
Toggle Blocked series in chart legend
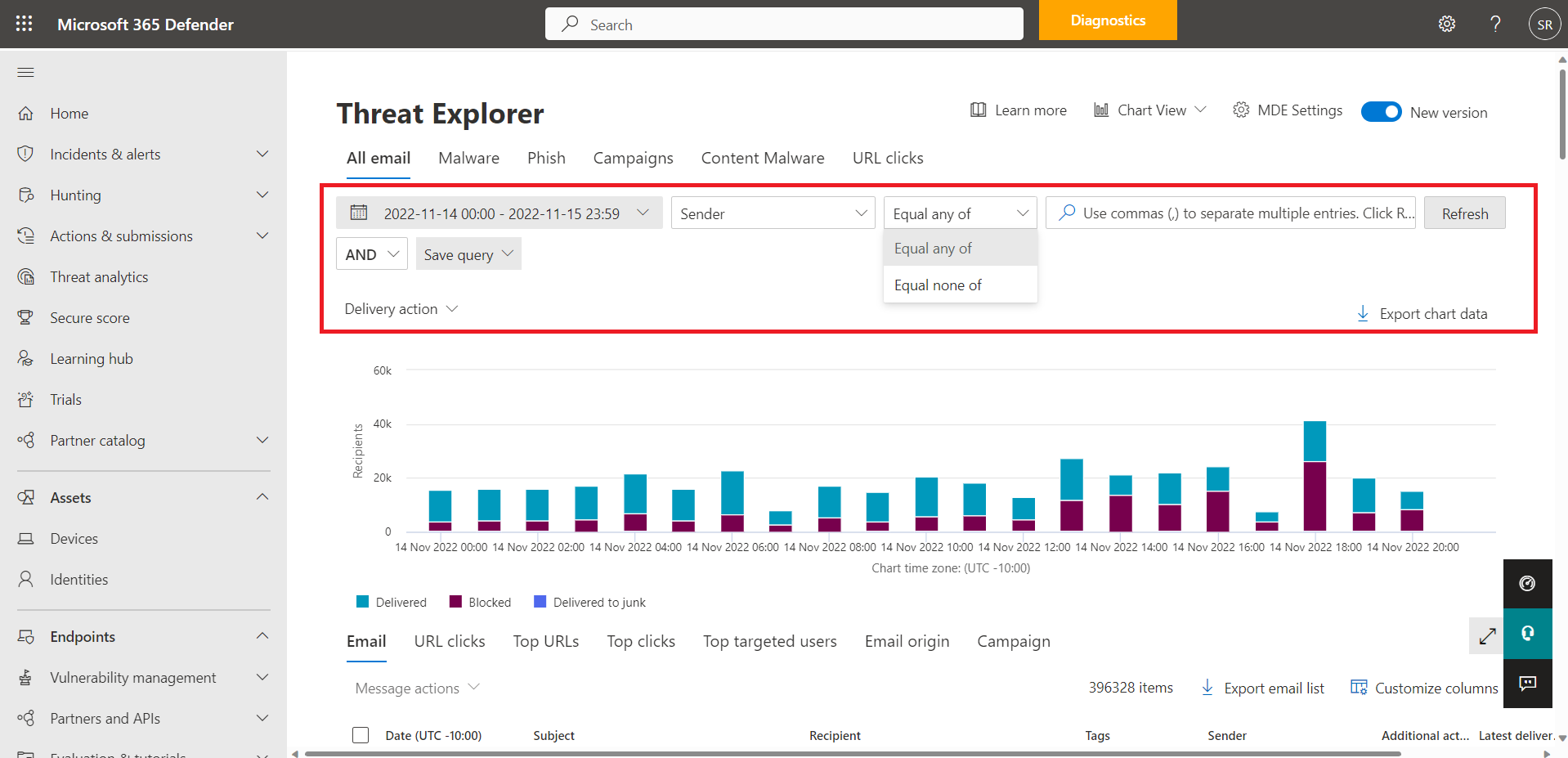click(481, 602)
